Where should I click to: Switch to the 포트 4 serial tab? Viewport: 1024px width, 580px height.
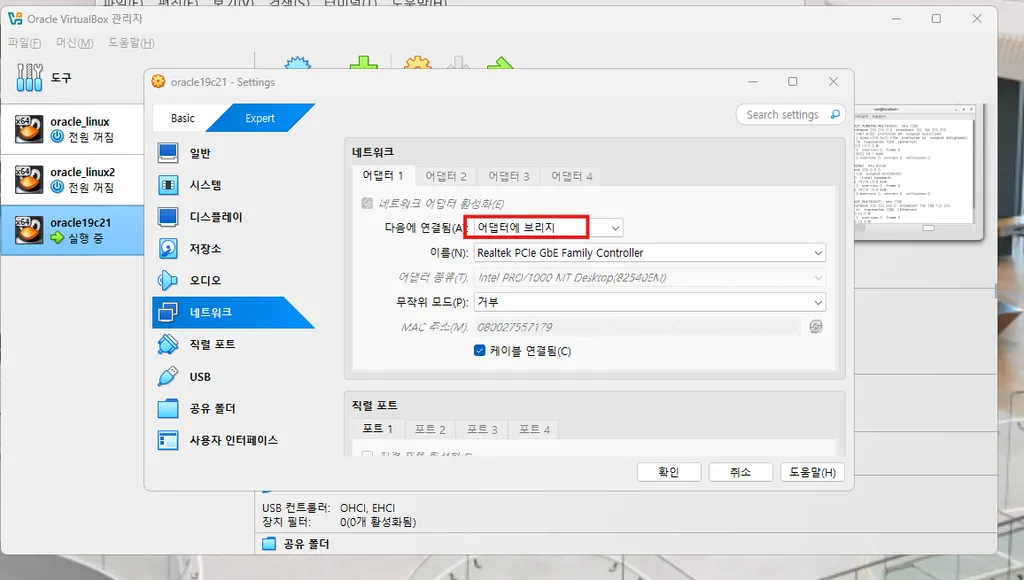(x=534, y=429)
